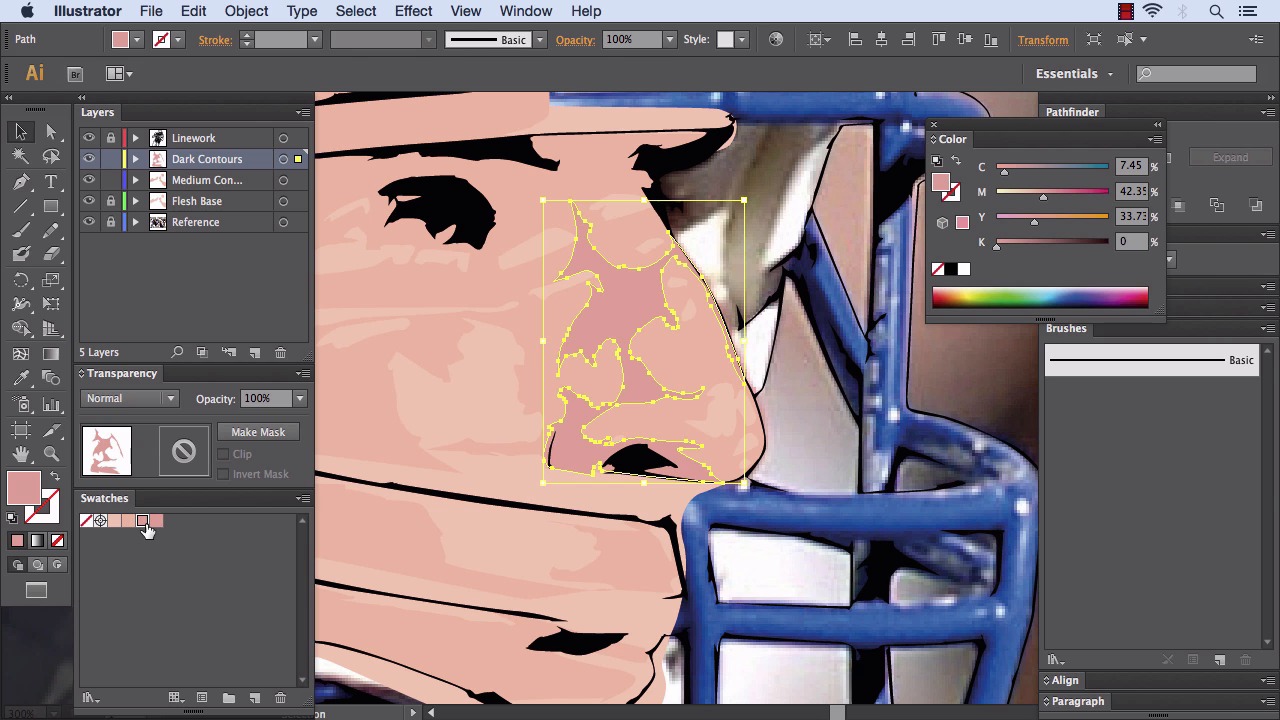This screenshot has height=720, width=1280.
Task: Unlock the Flesh Base layer
Action: point(111,201)
